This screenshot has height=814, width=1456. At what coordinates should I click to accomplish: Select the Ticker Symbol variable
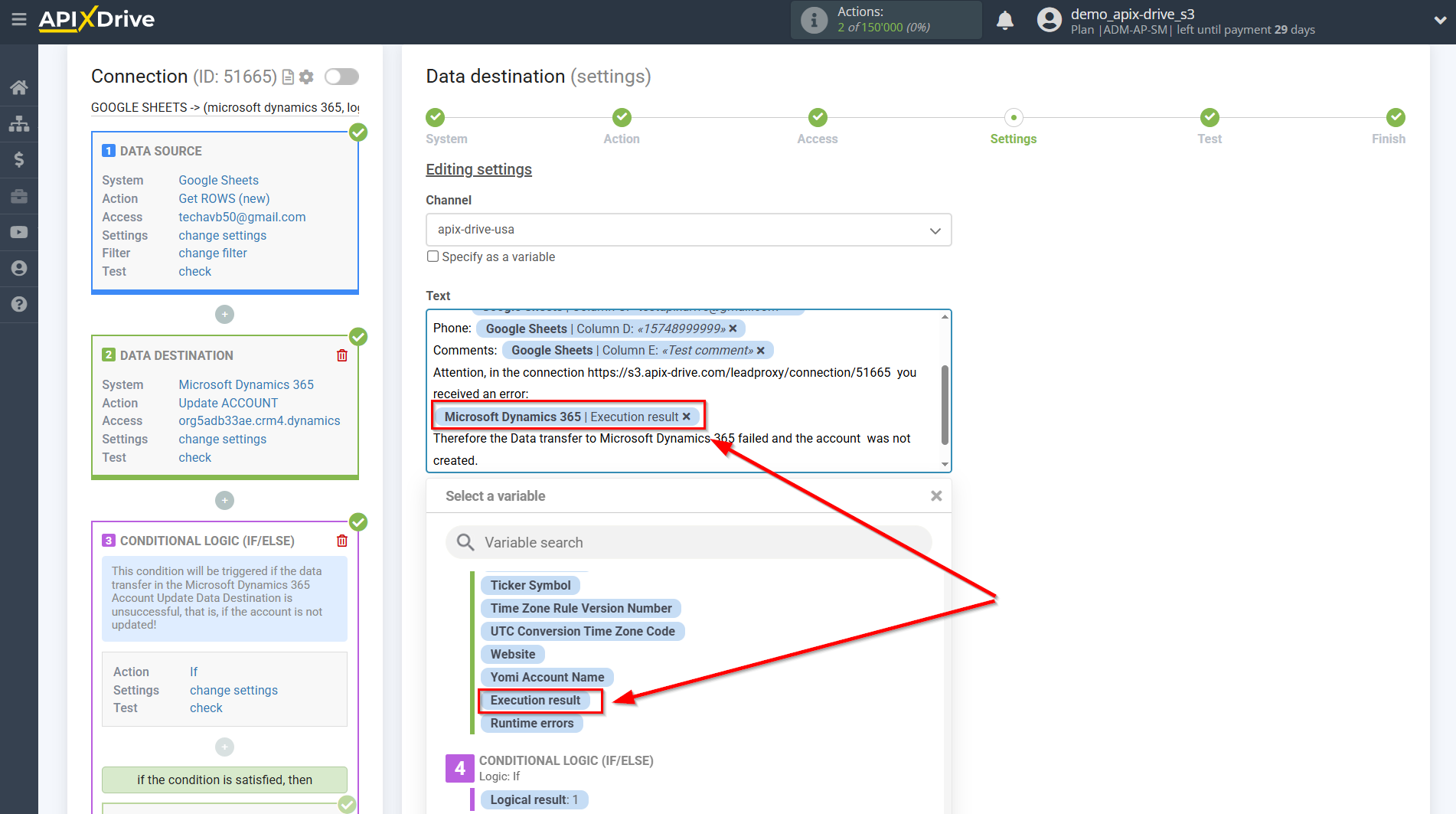[530, 585]
